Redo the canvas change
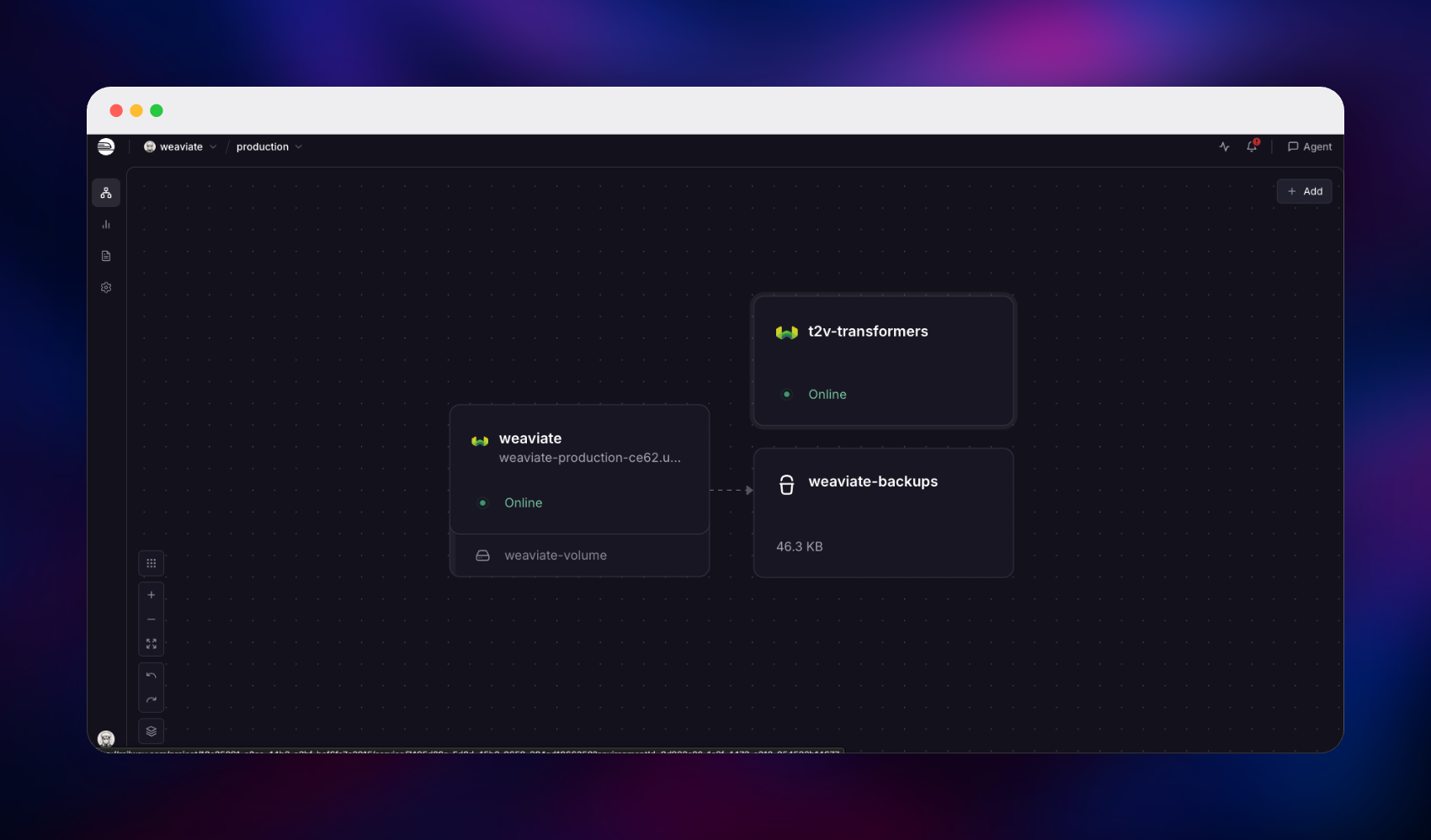The height and width of the screenshot is (840, 1431). coord(152,700)
